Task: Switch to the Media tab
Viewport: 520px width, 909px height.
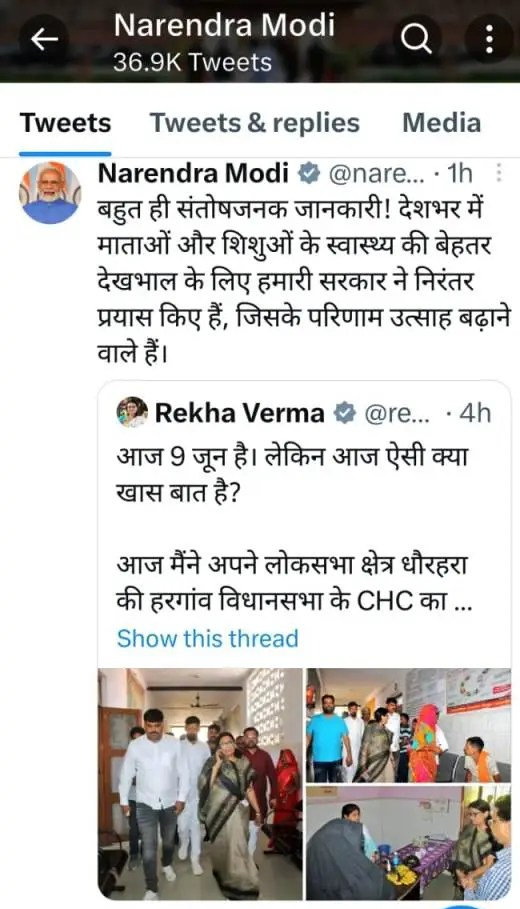Action: pyautogui.click(x=442, y=123)
